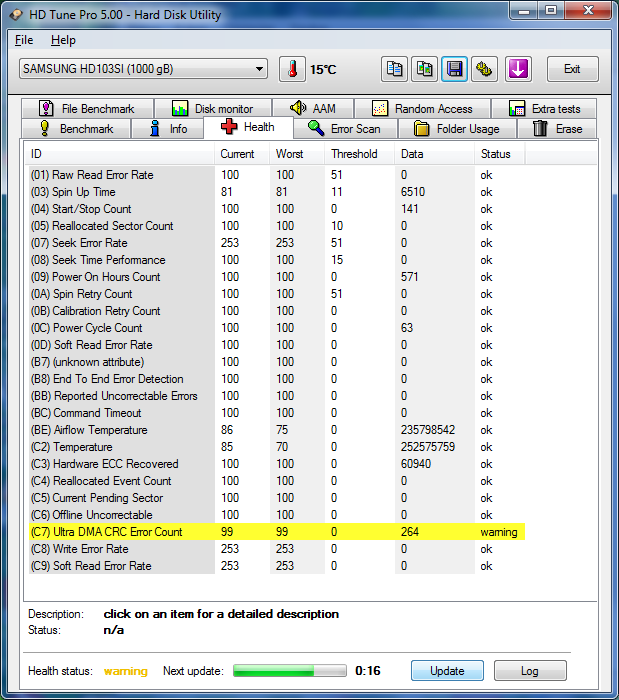Click the copy screenshot to clipboard icon
Image resolution: width=619 pixels, height=700 pixels.
click(425, 69)
